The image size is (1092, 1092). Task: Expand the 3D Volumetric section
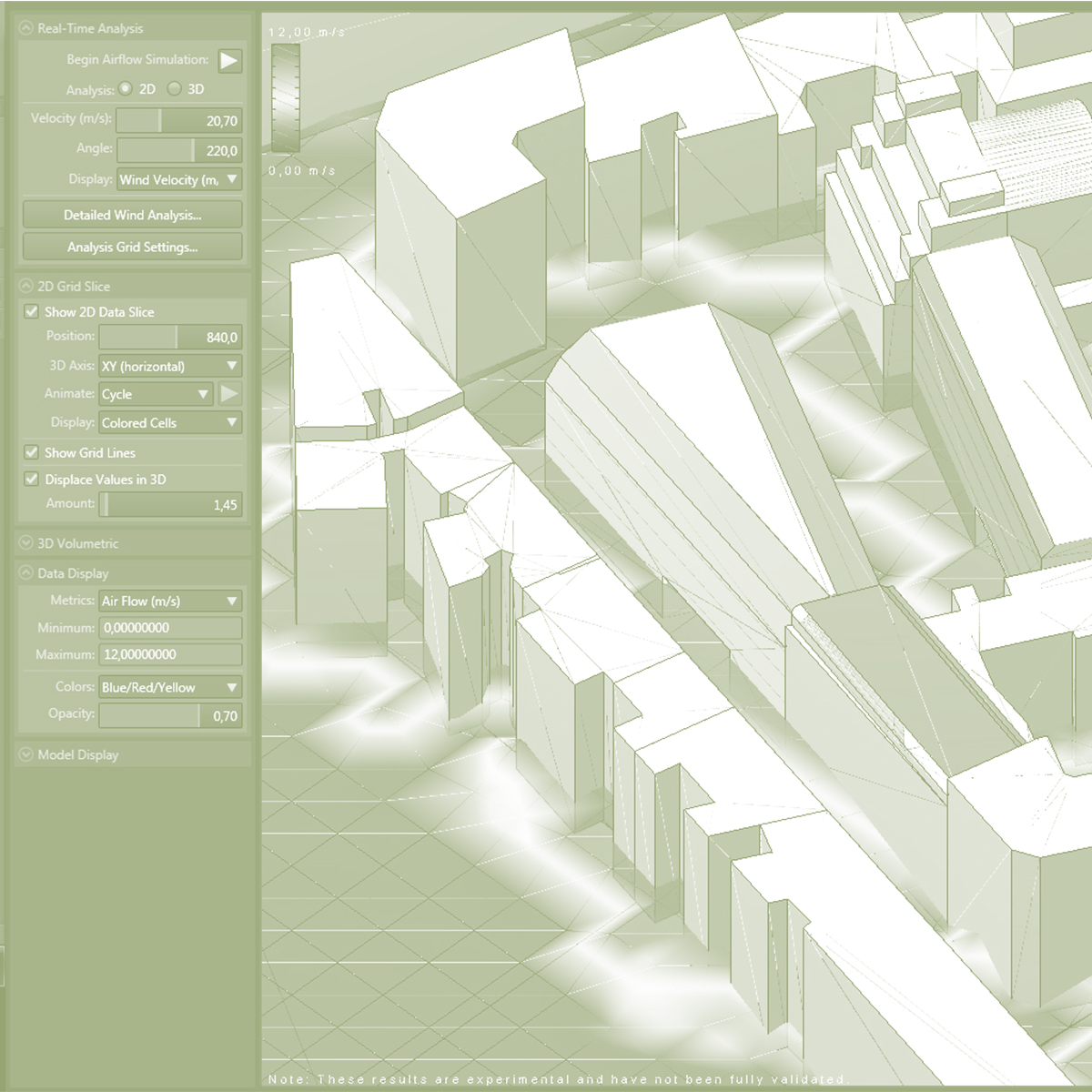(x=26, y=543)
